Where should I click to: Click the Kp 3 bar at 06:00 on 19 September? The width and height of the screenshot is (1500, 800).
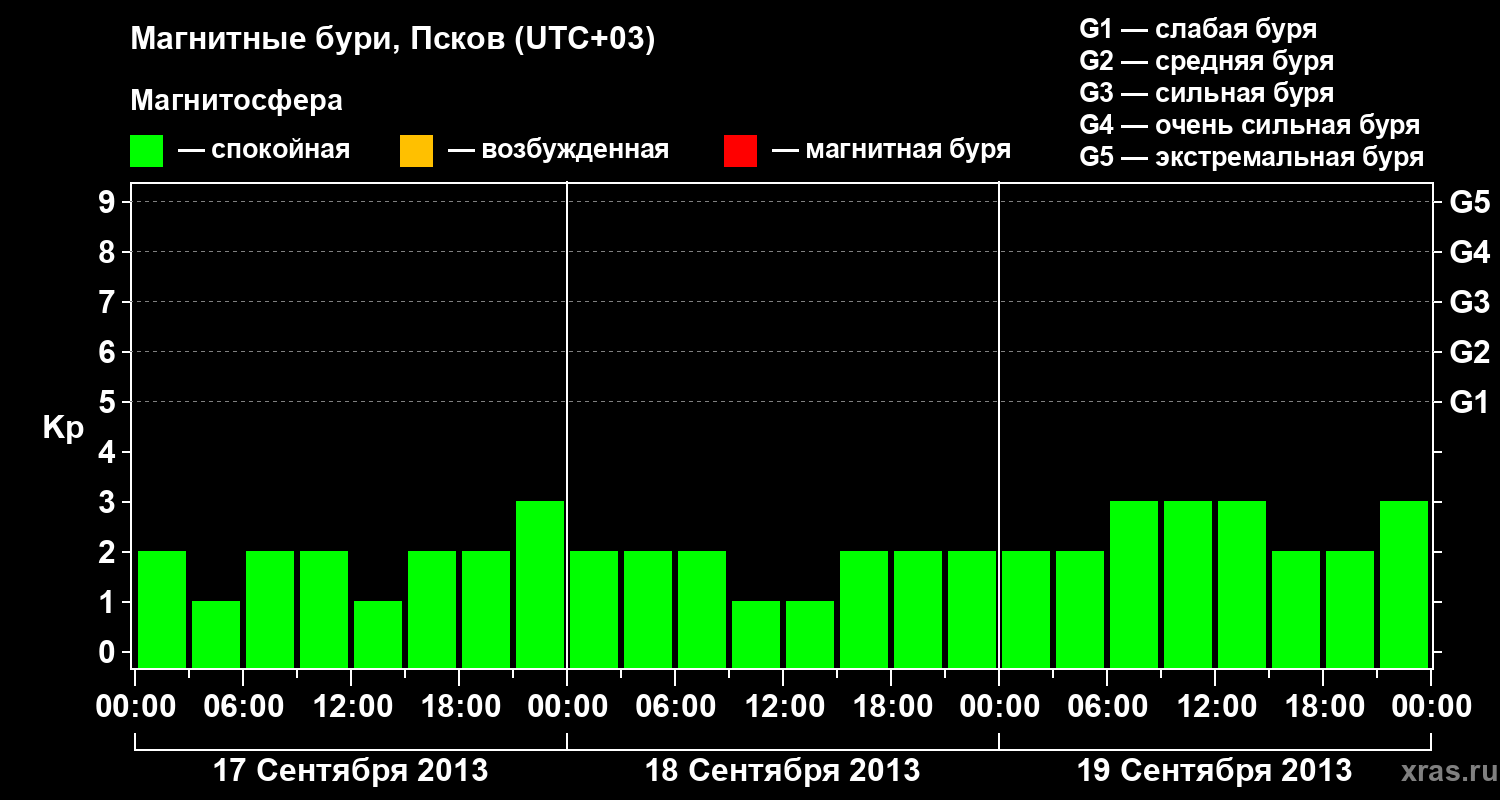(1134, 584)
